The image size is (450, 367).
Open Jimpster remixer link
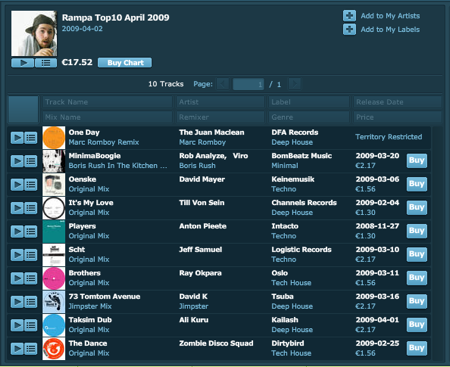click(194, 306)
